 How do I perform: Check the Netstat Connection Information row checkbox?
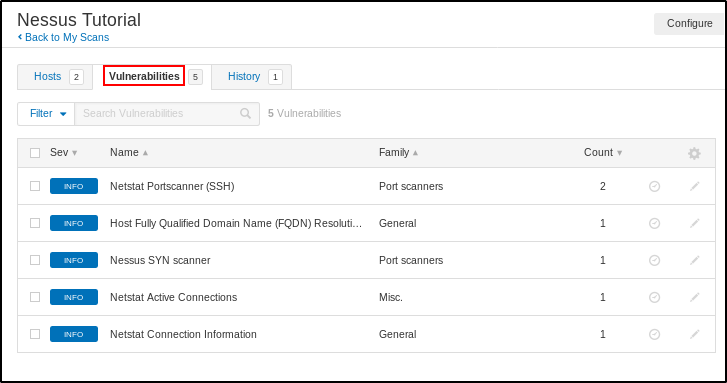click(35, 334)
